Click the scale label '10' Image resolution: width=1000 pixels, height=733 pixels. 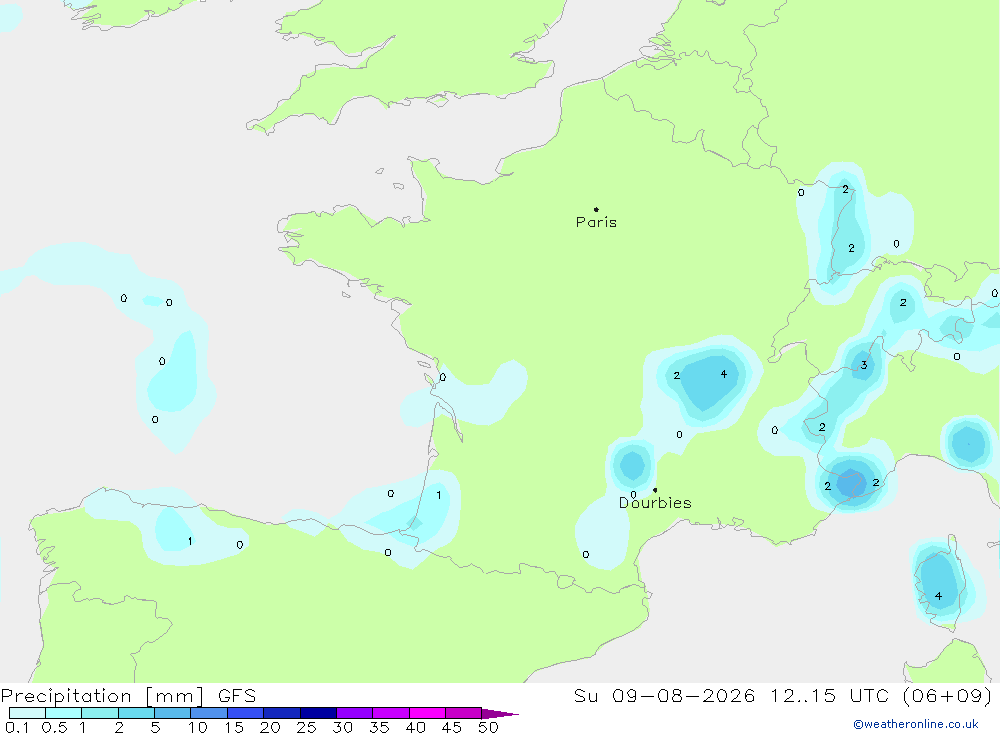(x=198, y=727)
